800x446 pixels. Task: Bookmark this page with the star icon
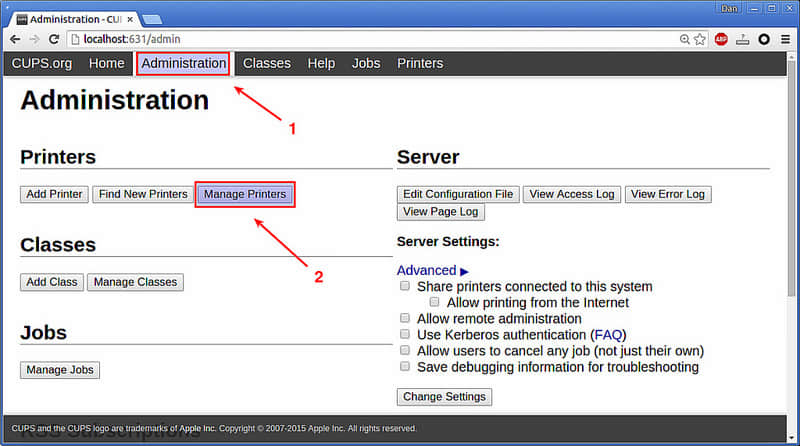click(700, 39)
